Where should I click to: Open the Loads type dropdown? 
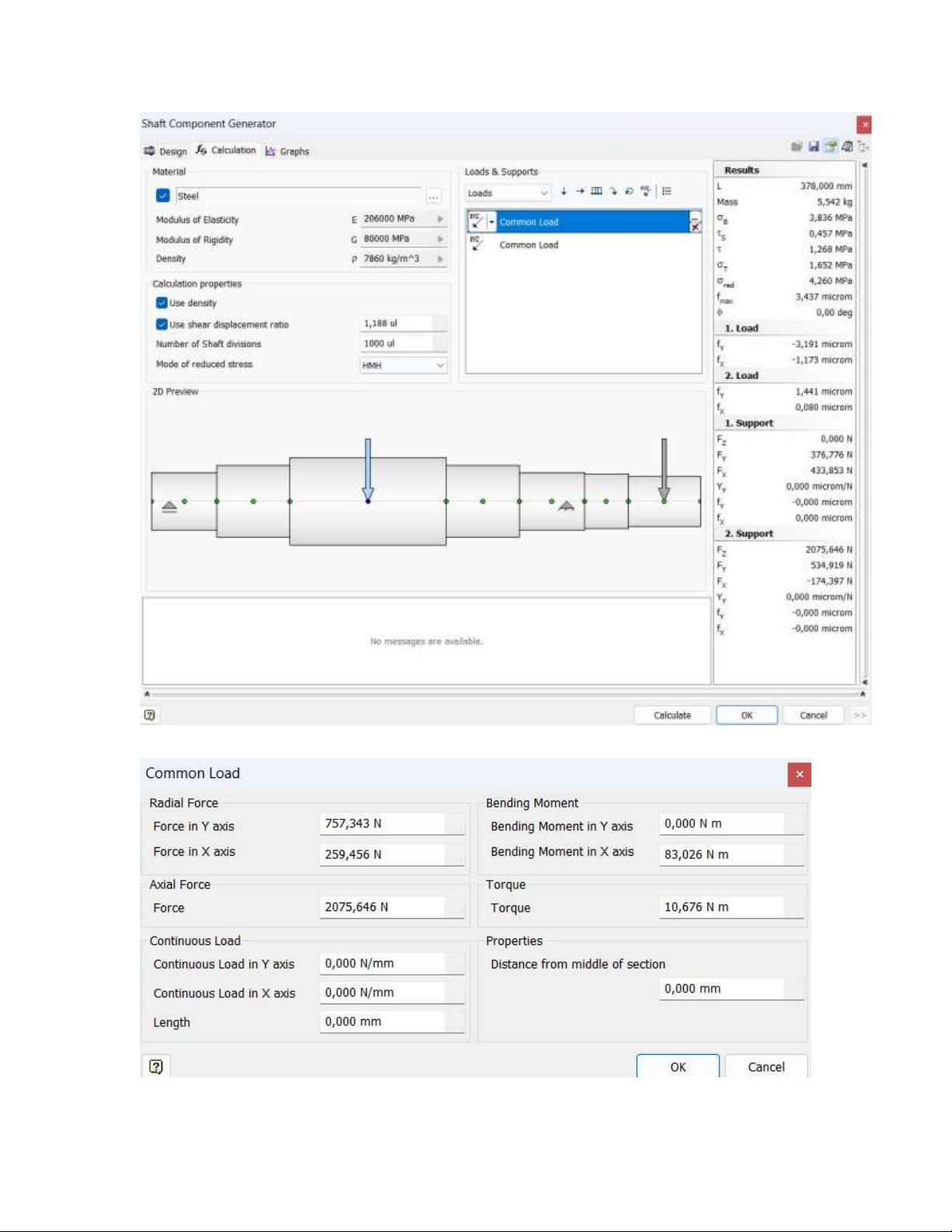(508, 194)
